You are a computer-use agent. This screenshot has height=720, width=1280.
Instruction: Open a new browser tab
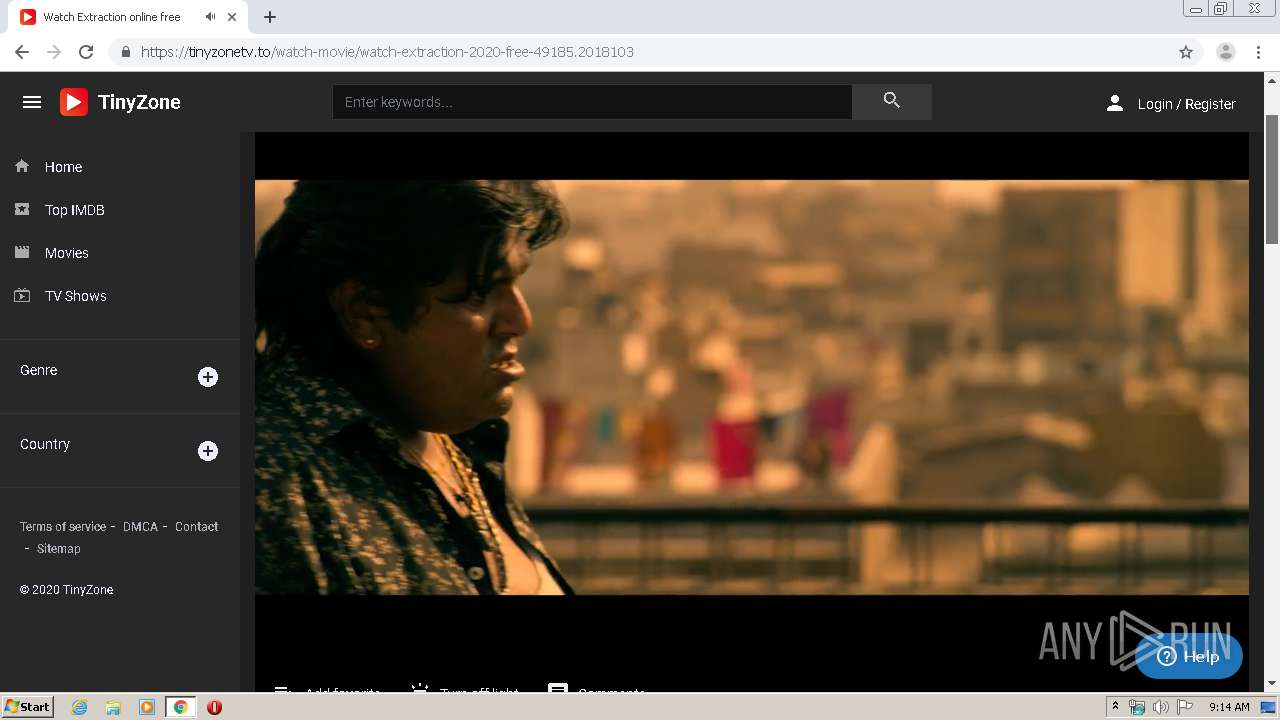tap(270, 17)
